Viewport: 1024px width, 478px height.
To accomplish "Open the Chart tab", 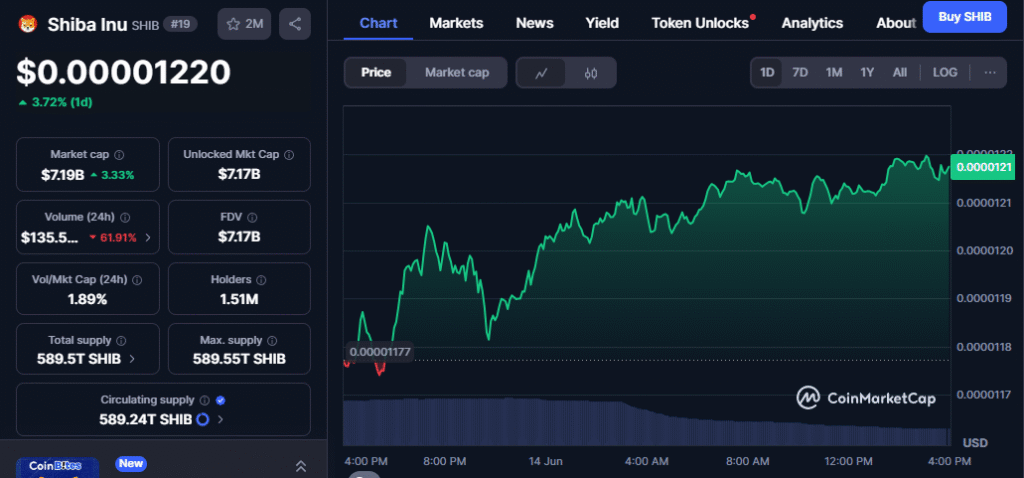I will click(379, 23).
